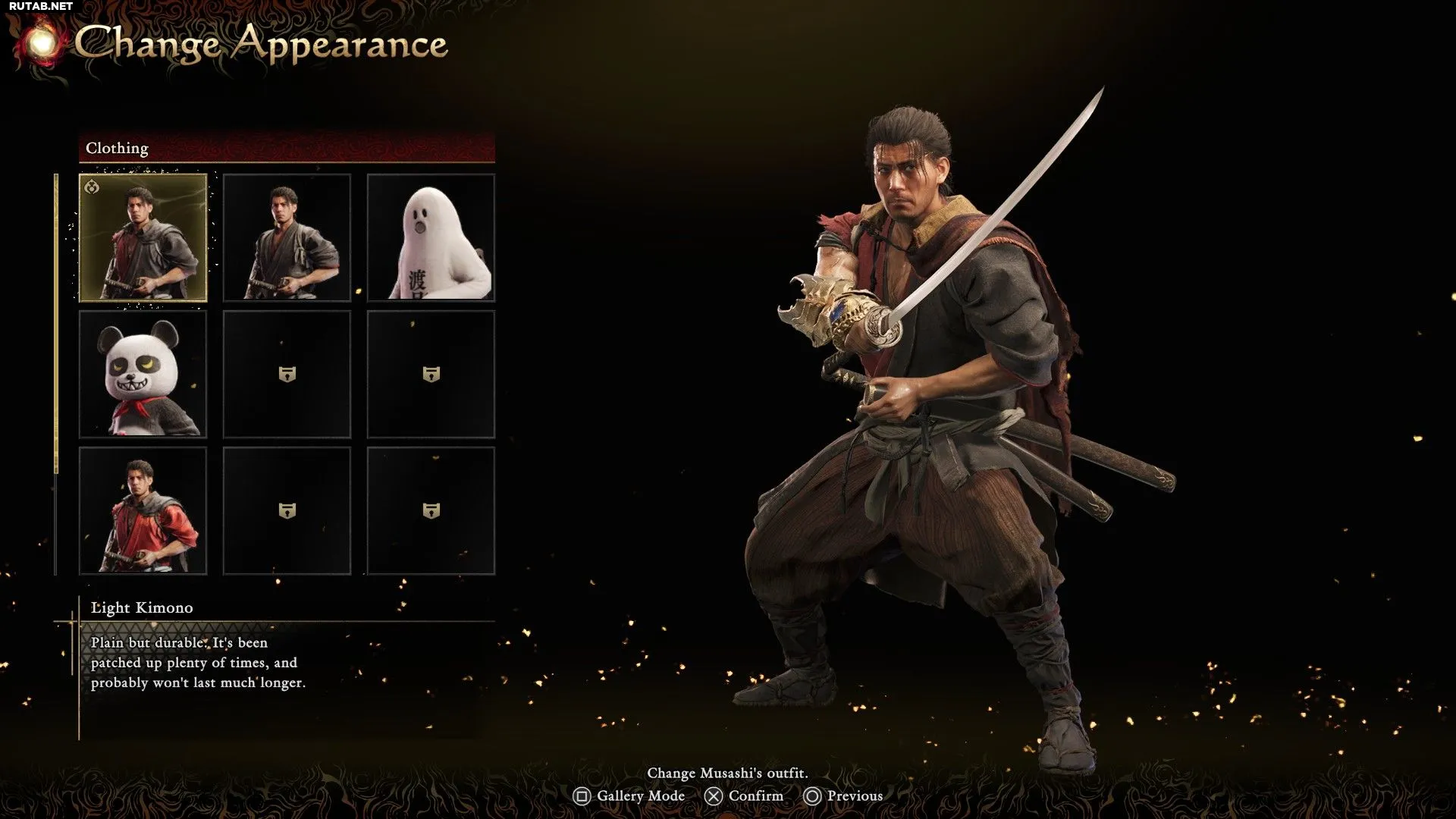Click the locked slot in middle row center
This screenshot has width=1456, height=819.
click(x=287, y=374)
